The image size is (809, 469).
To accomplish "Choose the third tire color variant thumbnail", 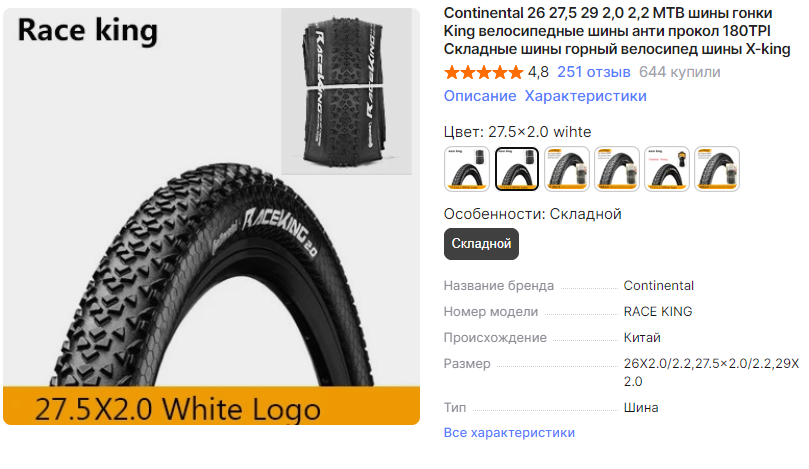I will 567,169.
